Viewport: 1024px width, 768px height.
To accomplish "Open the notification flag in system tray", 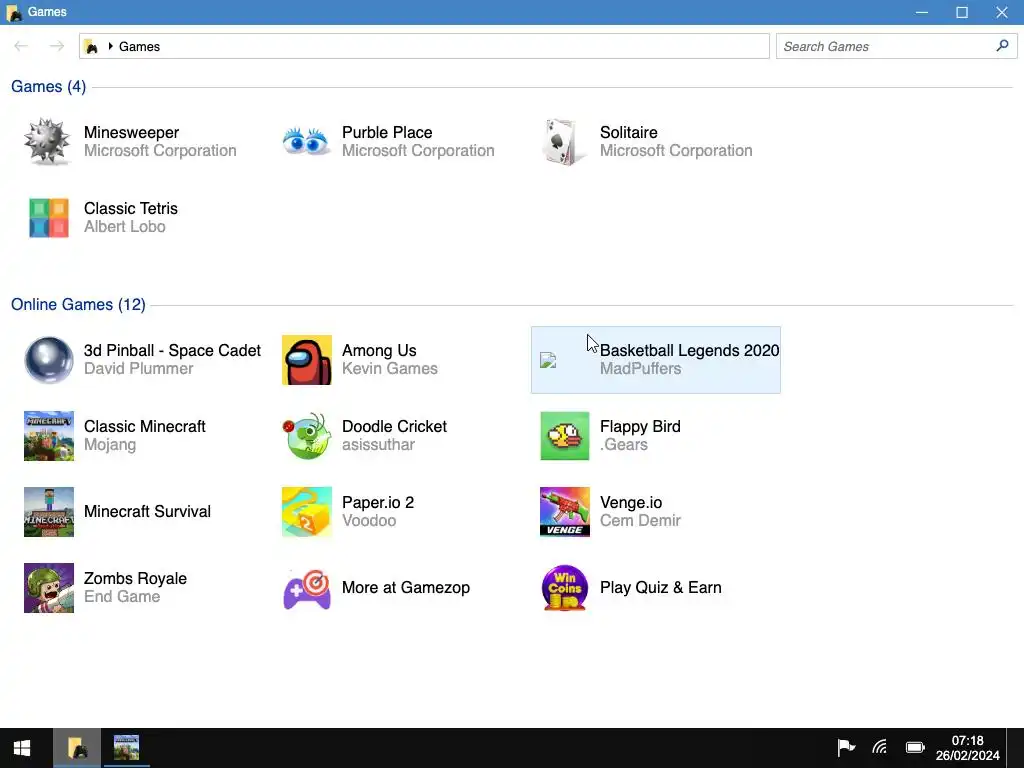I will click(x=846, y=747).
